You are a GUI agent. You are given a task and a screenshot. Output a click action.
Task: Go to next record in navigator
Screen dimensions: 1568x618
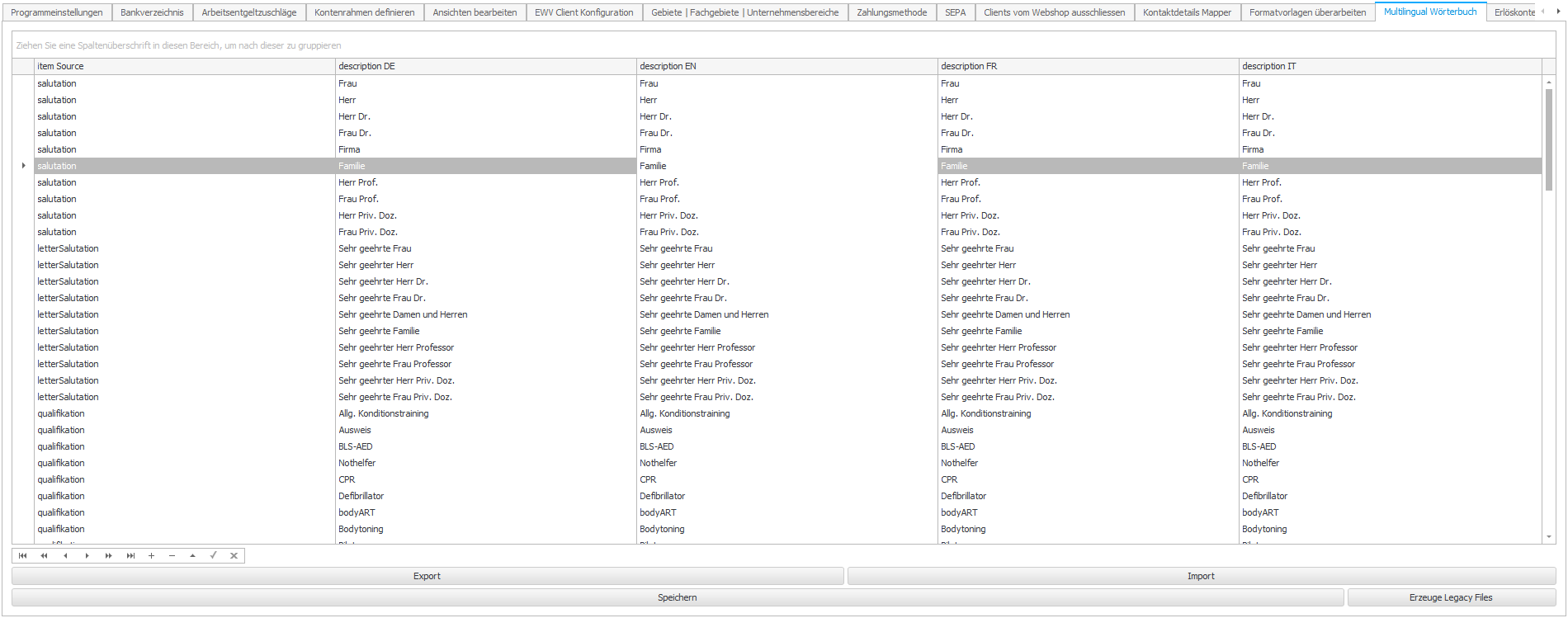pos(87,556)
